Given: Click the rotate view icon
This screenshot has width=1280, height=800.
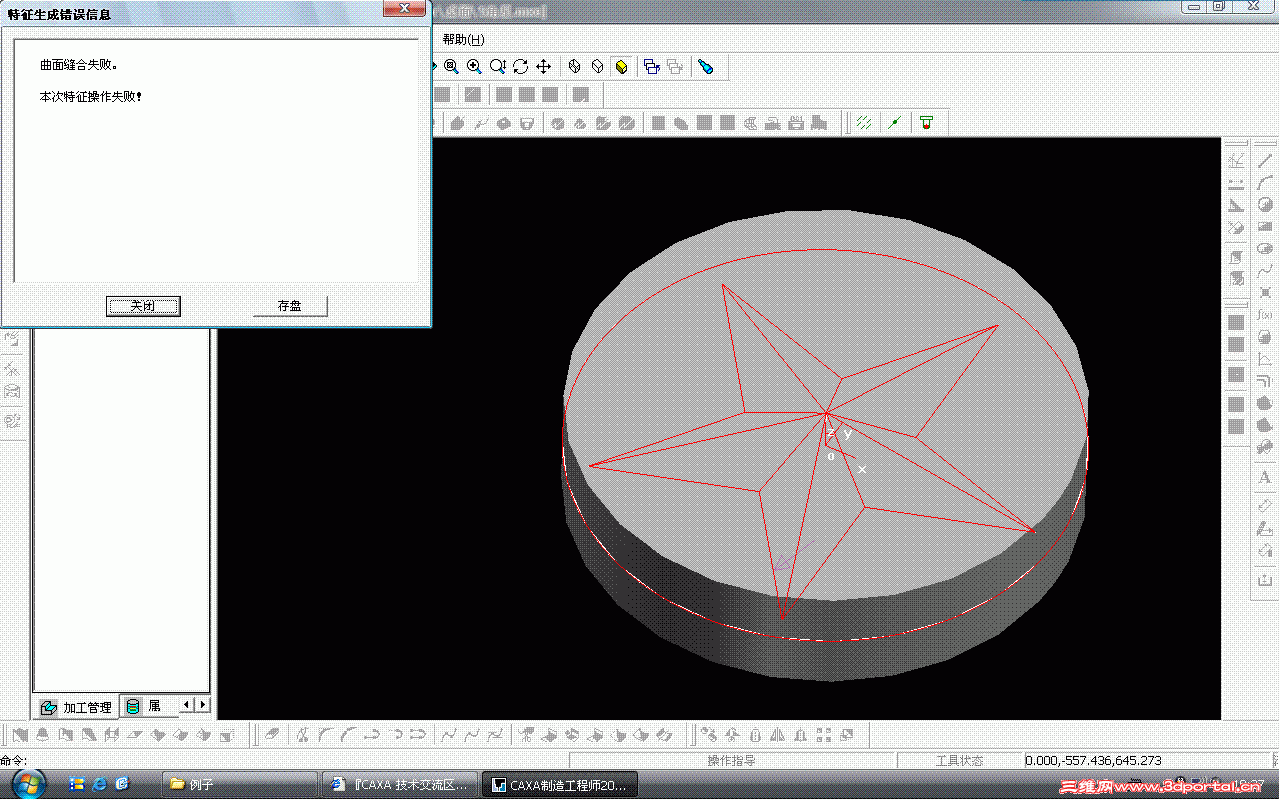Looking at the screenshot, I should pos(520,67).
